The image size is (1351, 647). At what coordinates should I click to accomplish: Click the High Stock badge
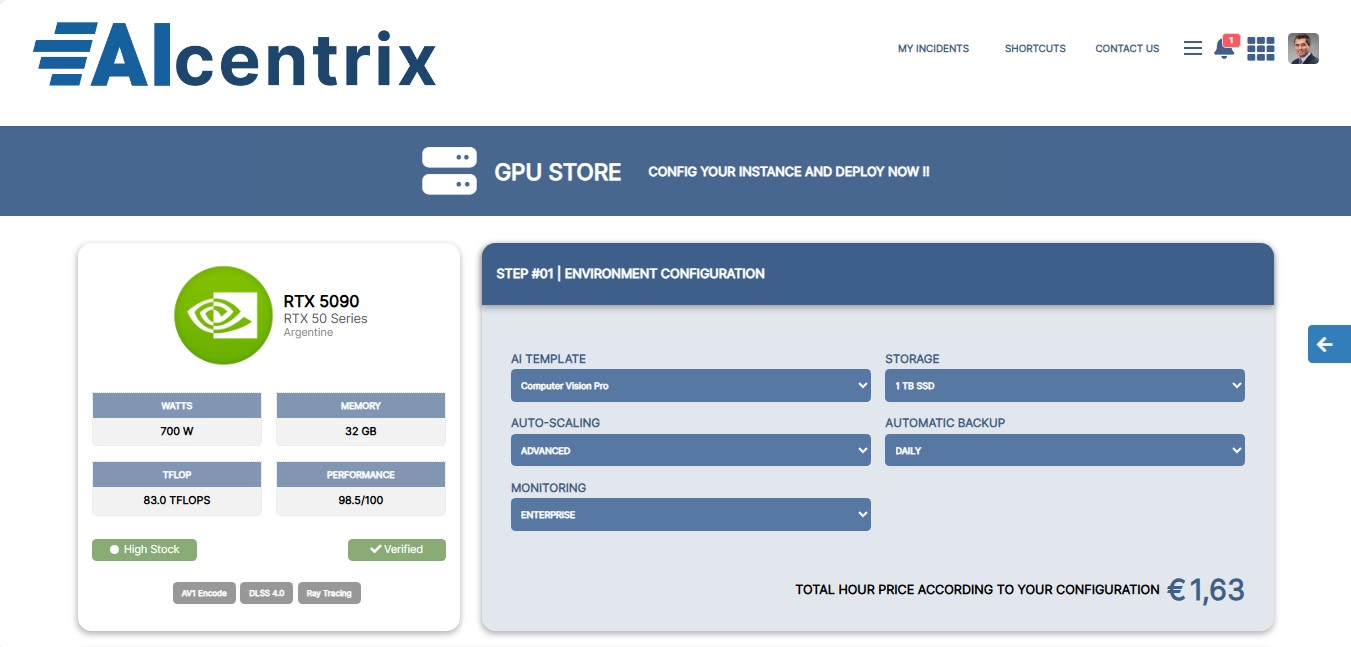point(144,550)
